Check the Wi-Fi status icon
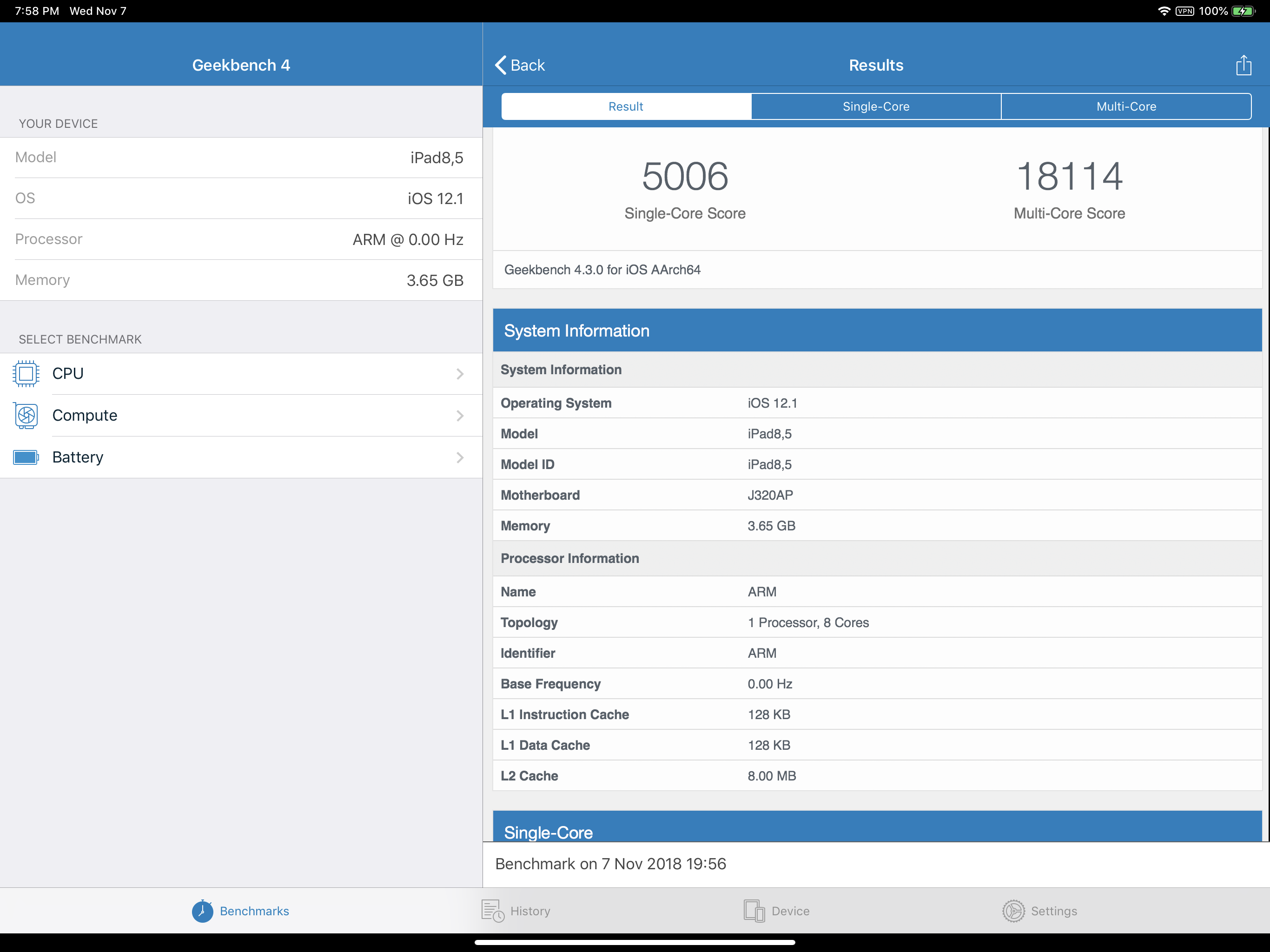The height and width of the screenshot is (952, 1270). 1164,11
